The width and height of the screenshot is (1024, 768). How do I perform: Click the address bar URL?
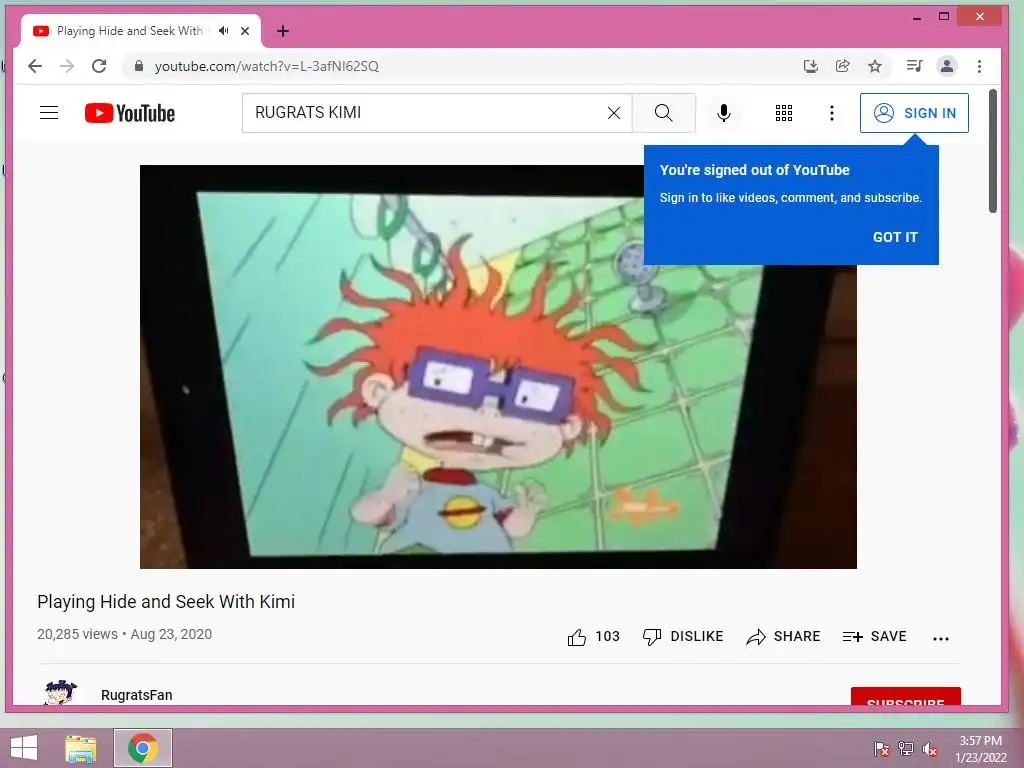click(x=266, y=66)
